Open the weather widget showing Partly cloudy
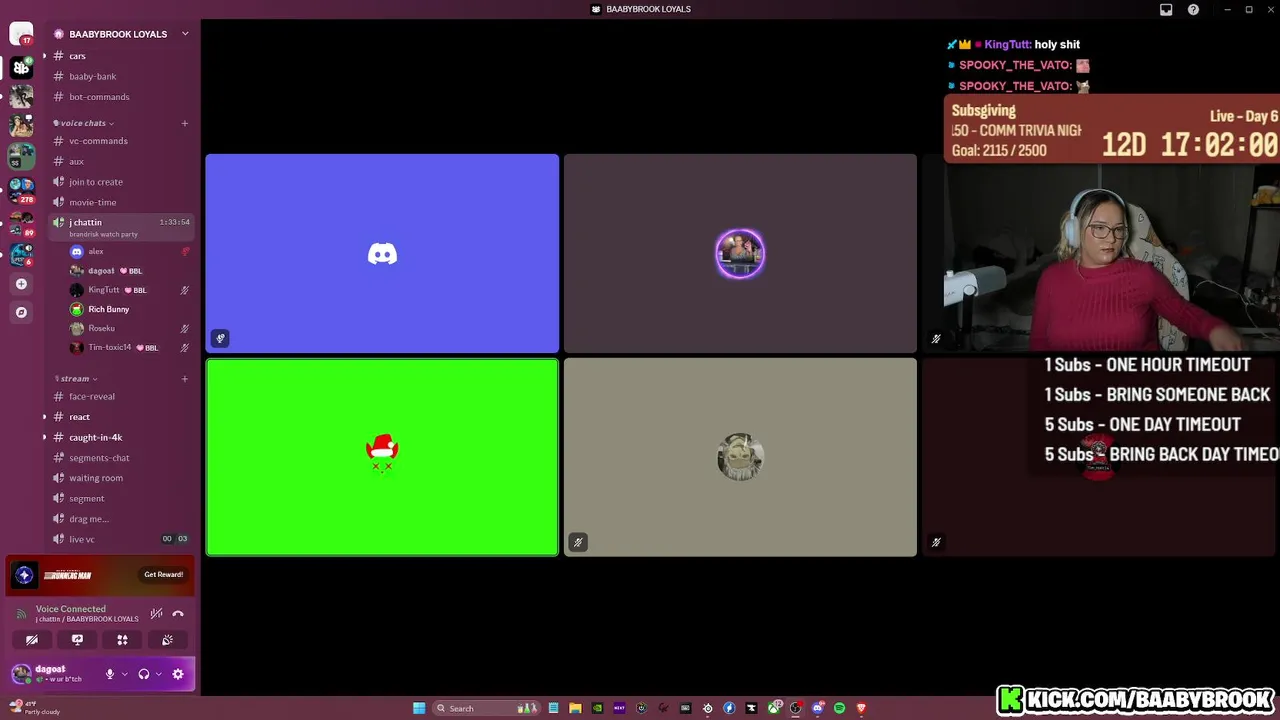This screenshot has width=1280, height=720. click(x=35, y=708)
